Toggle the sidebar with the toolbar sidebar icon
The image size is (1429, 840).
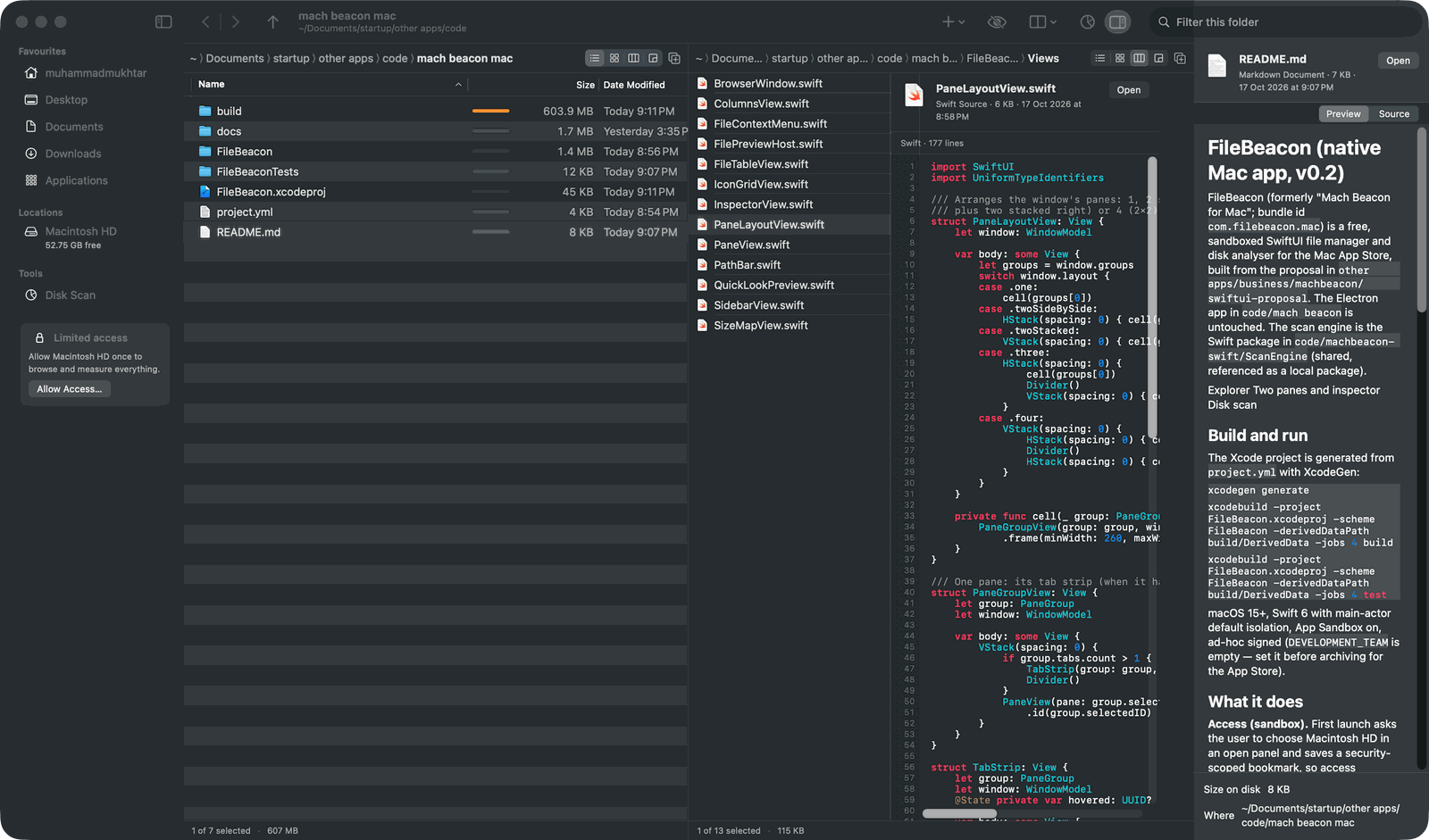coord(163,21)
